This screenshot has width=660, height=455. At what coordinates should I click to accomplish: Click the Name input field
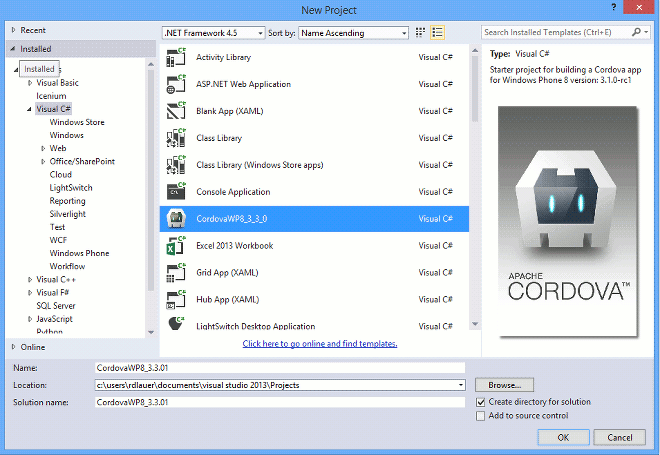click(280, 368)
